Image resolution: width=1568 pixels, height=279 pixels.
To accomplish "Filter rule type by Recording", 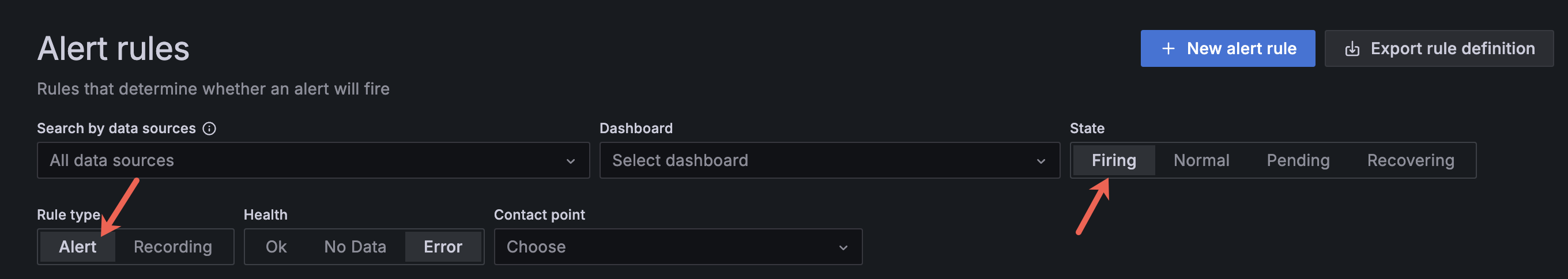I will tap(173, 247).
